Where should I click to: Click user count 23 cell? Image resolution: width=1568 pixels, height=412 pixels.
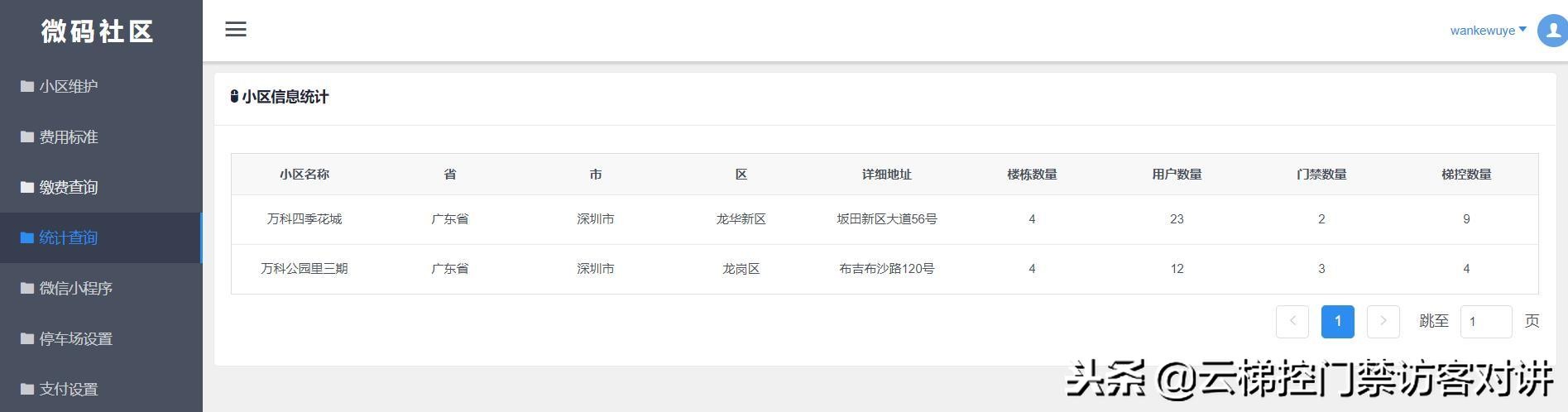1177,219
